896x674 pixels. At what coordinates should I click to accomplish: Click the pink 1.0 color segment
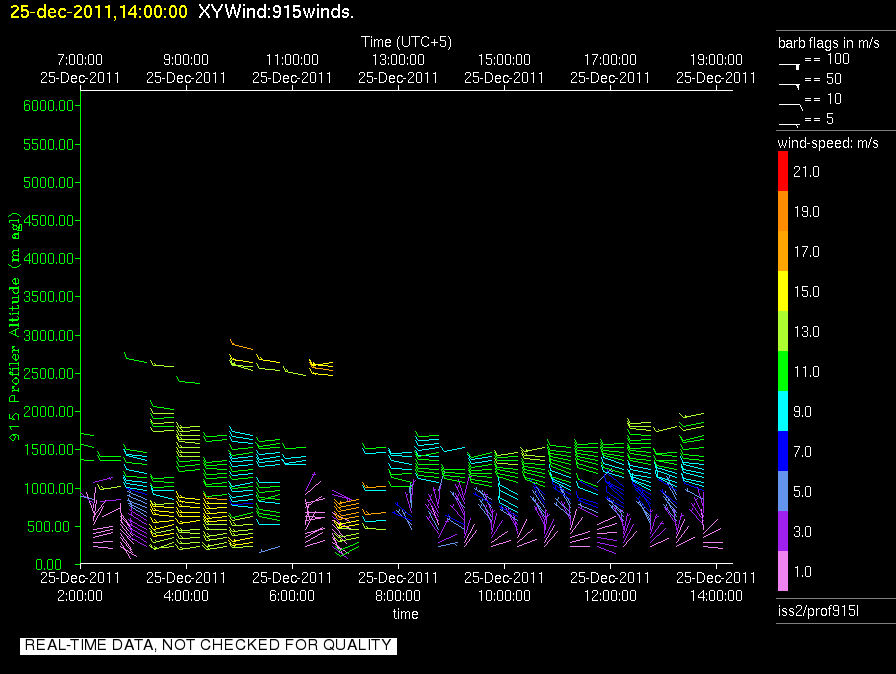(783, 571)
